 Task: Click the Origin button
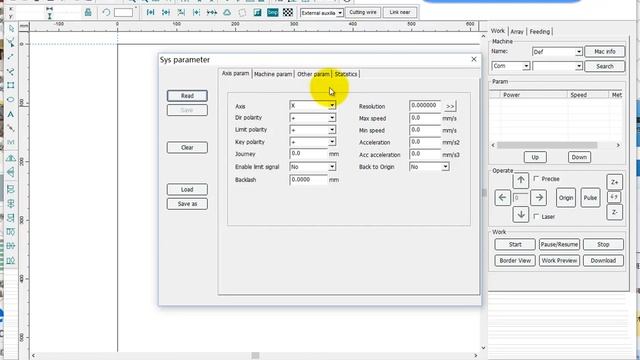click(566, 198)
